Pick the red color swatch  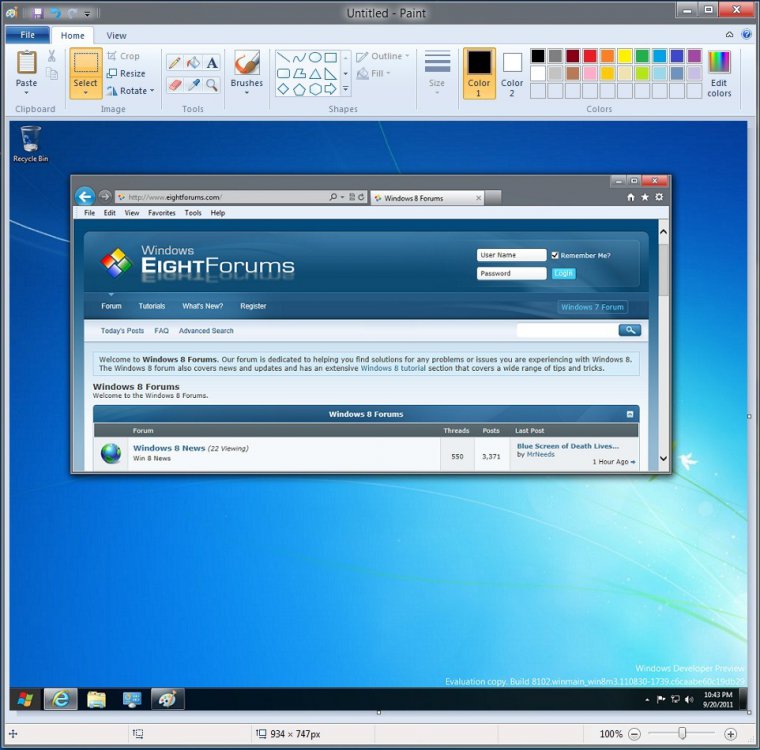(x=590, y=56)
